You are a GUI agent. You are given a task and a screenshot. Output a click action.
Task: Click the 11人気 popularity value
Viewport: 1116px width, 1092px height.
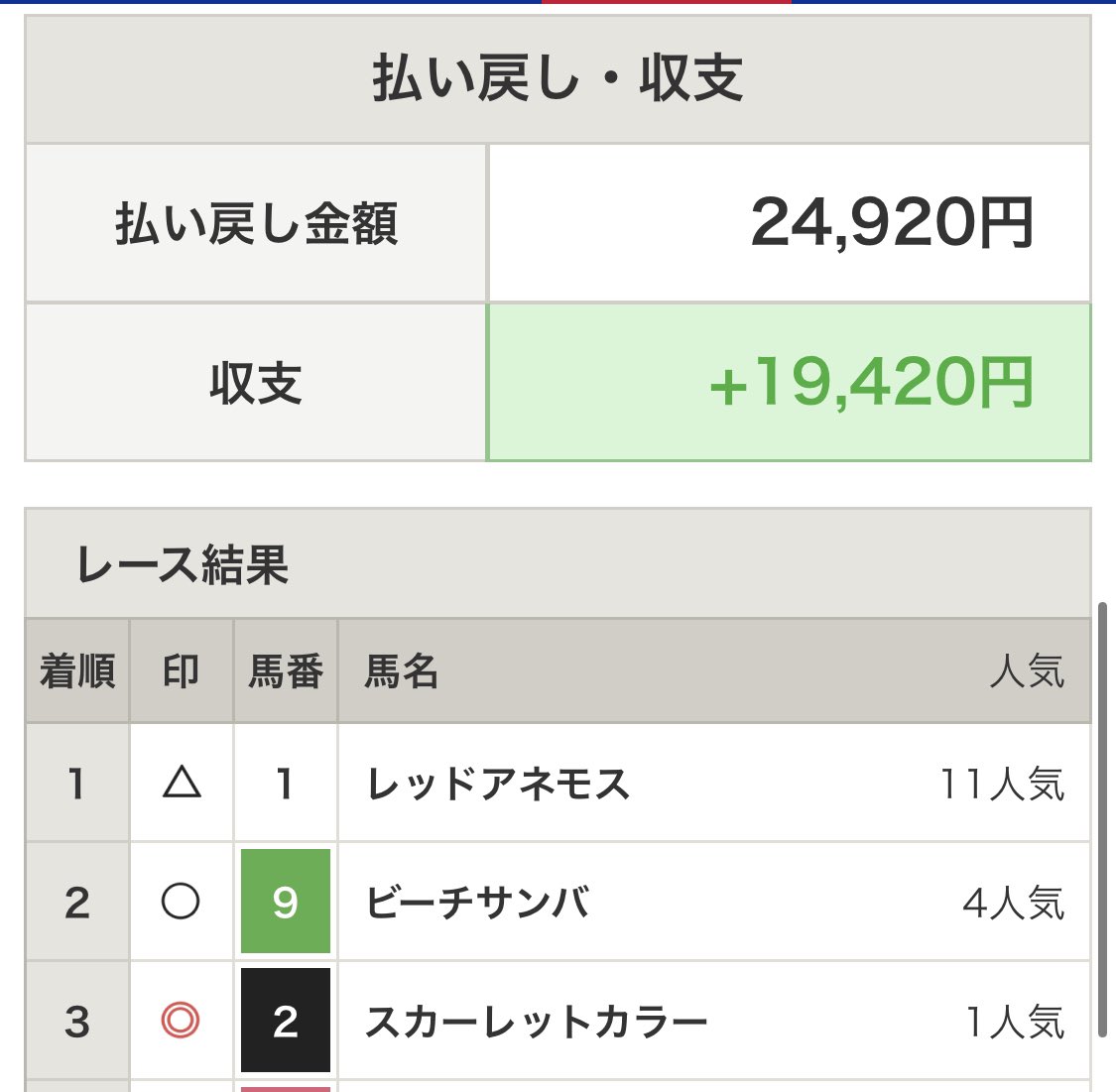[x=1002, y=784]
